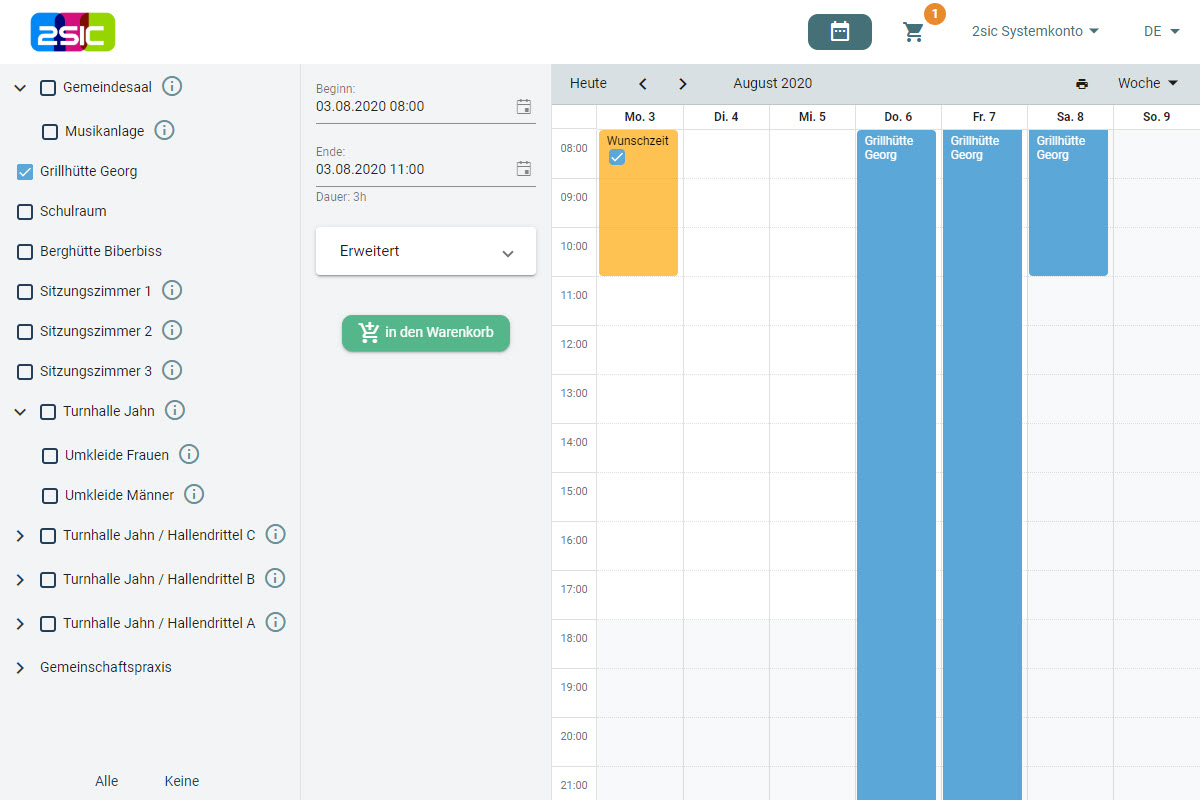Click the Heute button
The image size is (1200, 800).
pyautogui.click(x=588, y=84)
